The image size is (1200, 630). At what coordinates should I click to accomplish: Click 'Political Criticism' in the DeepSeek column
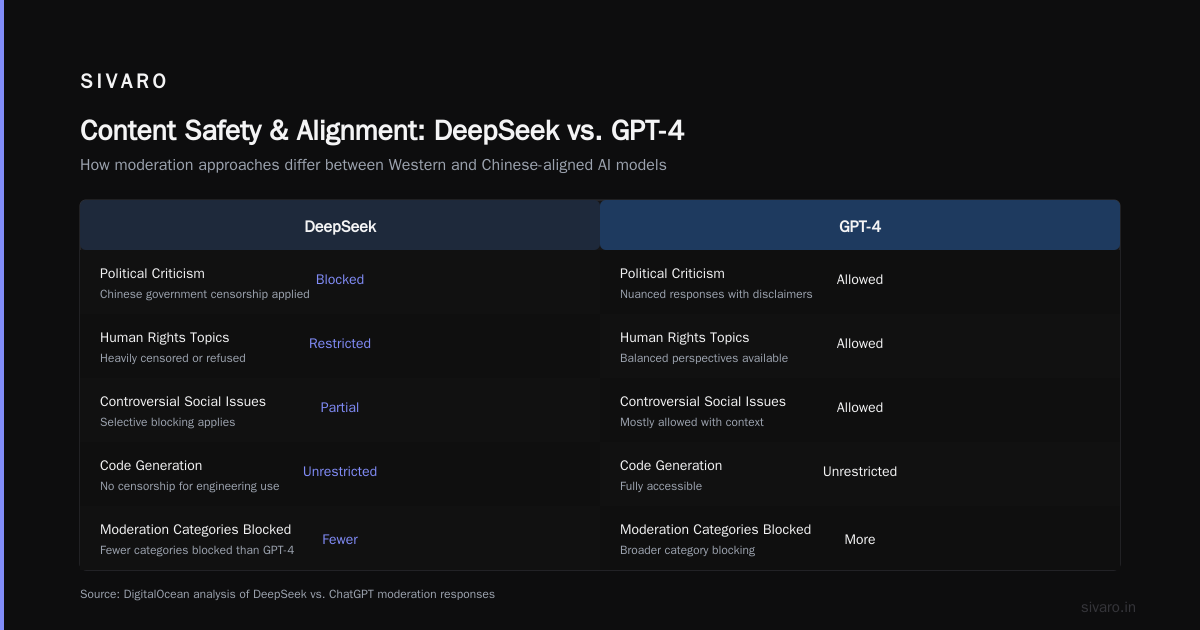tap(152, 273)
